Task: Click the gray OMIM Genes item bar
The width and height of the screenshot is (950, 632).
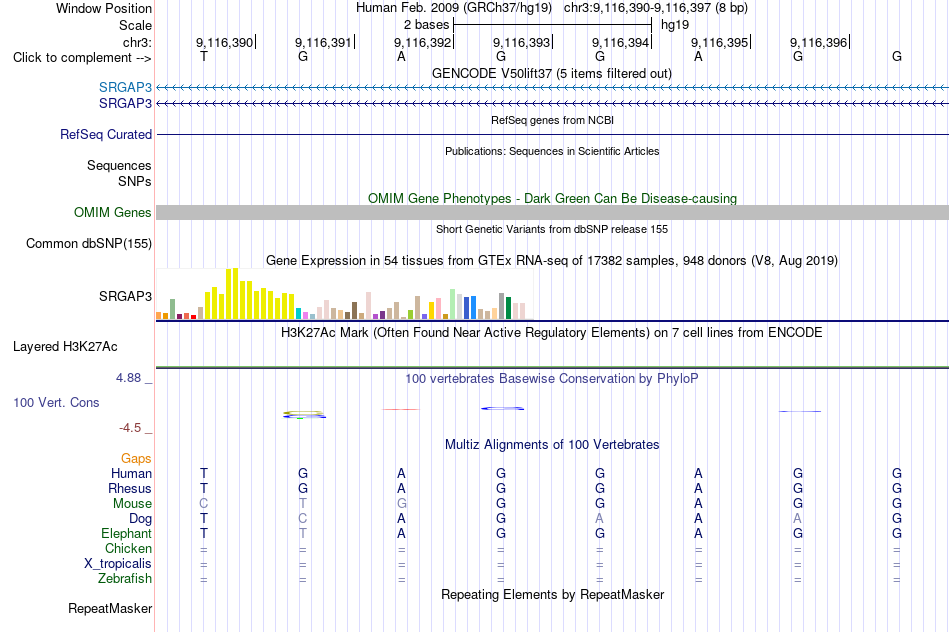Action: coord(553,212)
